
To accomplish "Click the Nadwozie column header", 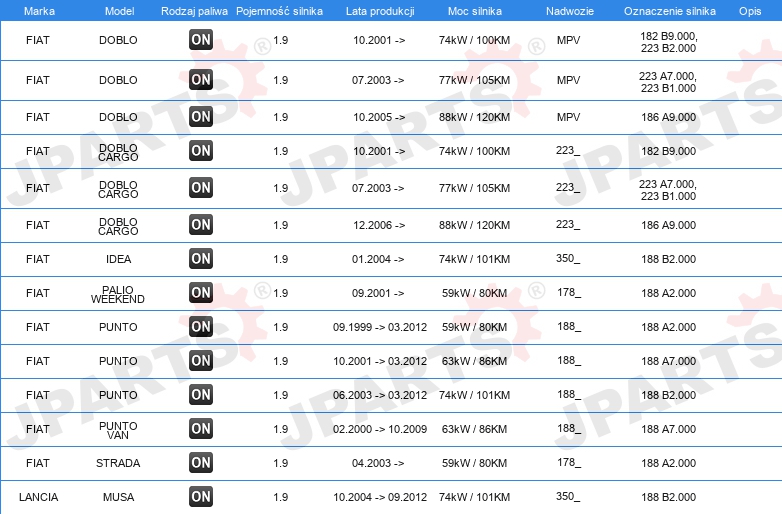I will tap(570, 11).
